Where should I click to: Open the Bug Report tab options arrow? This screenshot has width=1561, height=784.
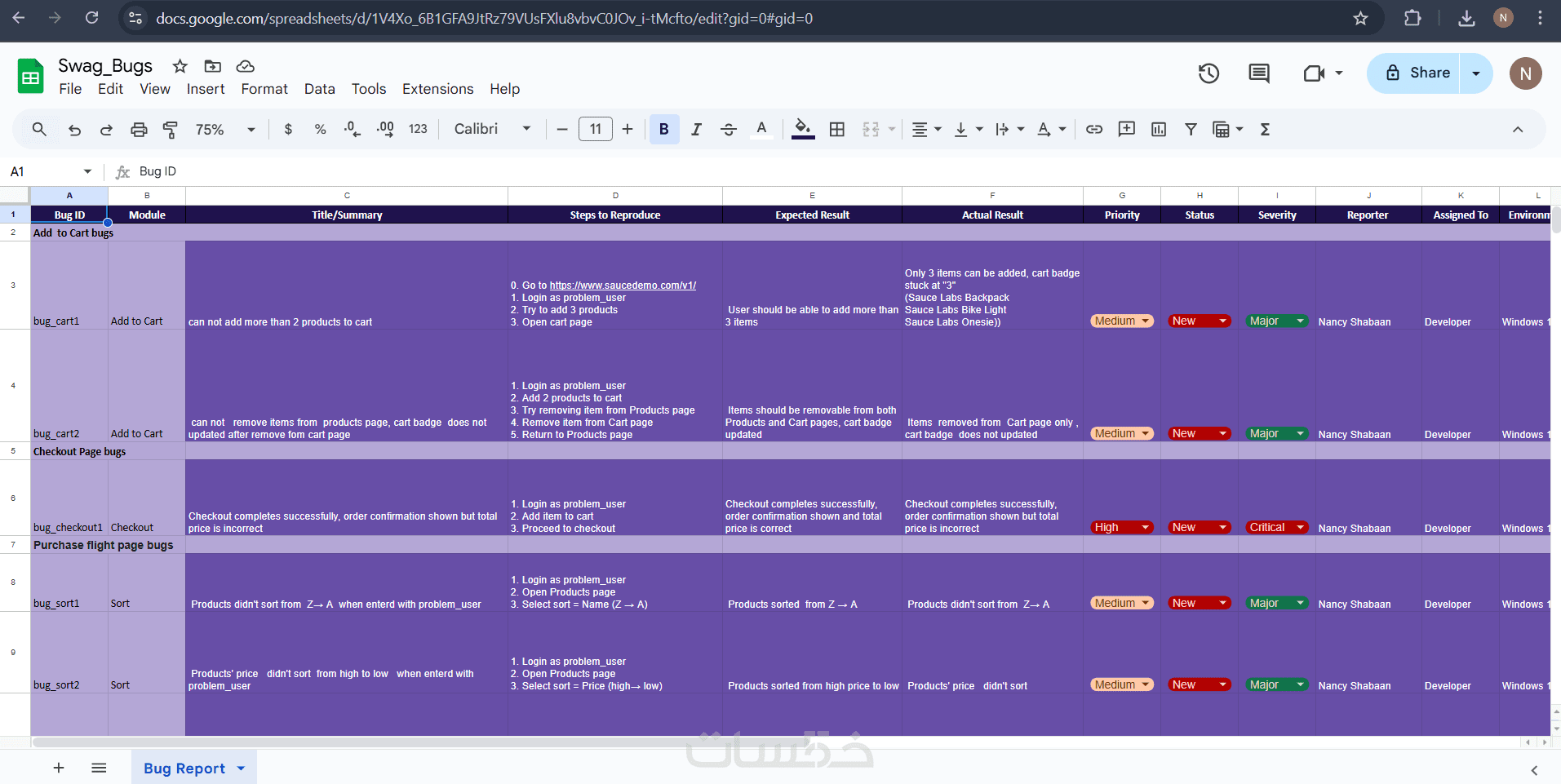tap(241, 768)
